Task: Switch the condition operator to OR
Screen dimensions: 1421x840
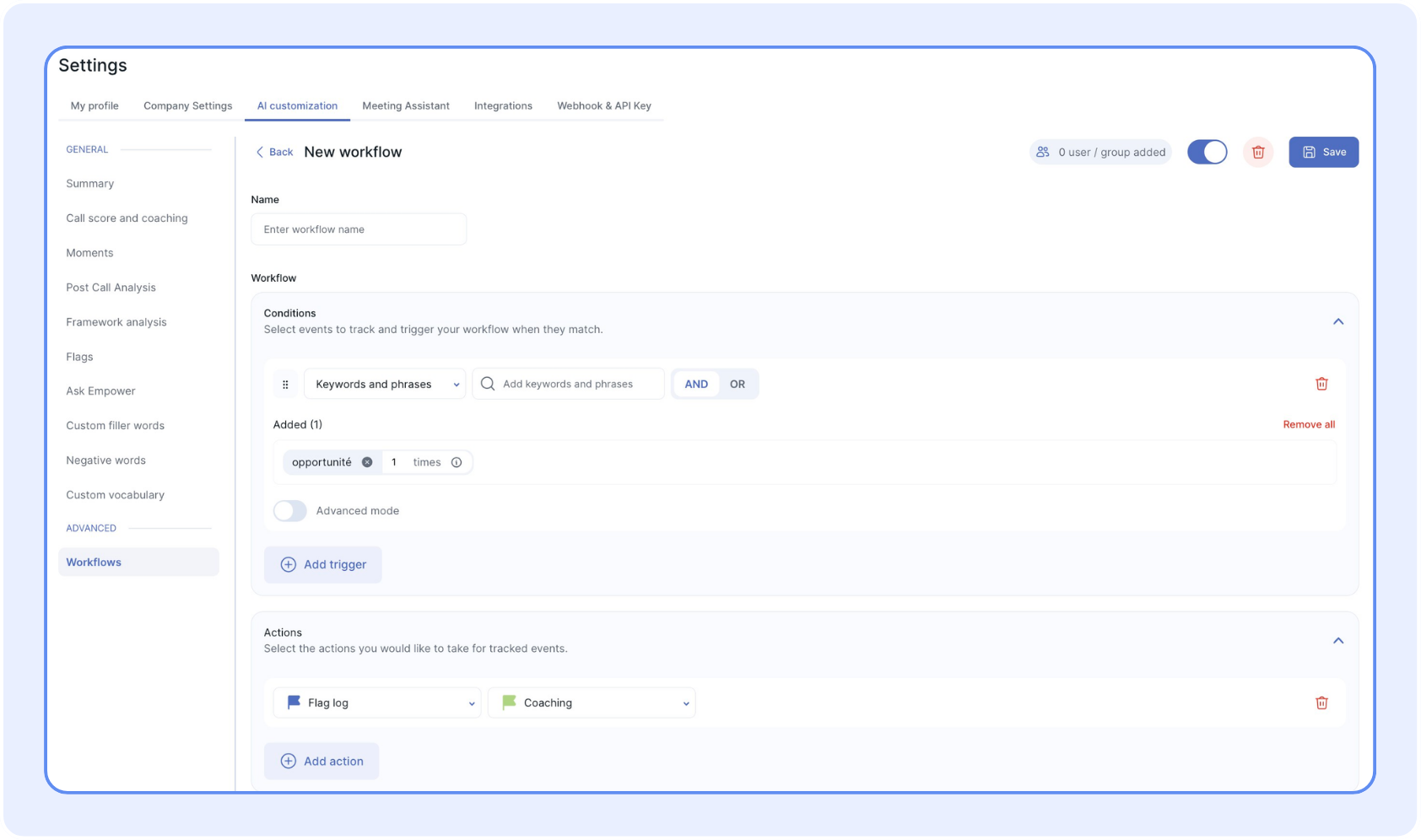Action: [x=737, y=385]
